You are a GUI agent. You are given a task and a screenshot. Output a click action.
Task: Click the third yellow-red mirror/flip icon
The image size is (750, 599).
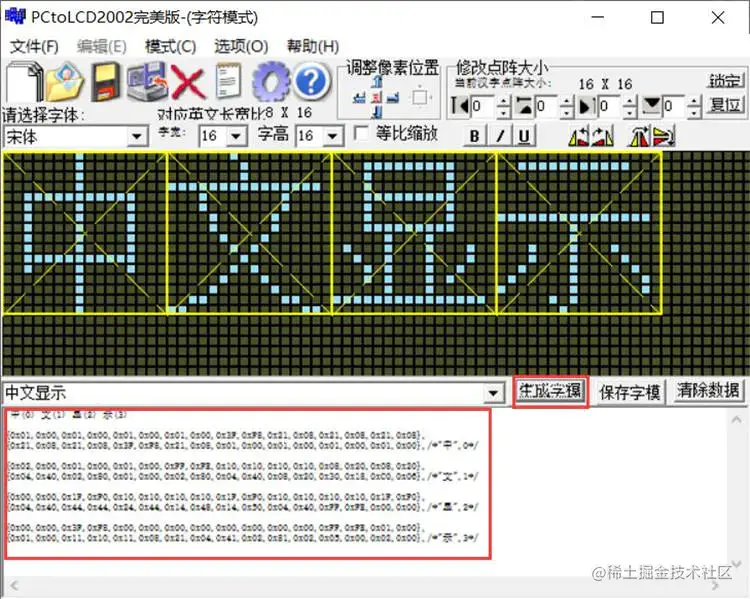click(640, 137)
